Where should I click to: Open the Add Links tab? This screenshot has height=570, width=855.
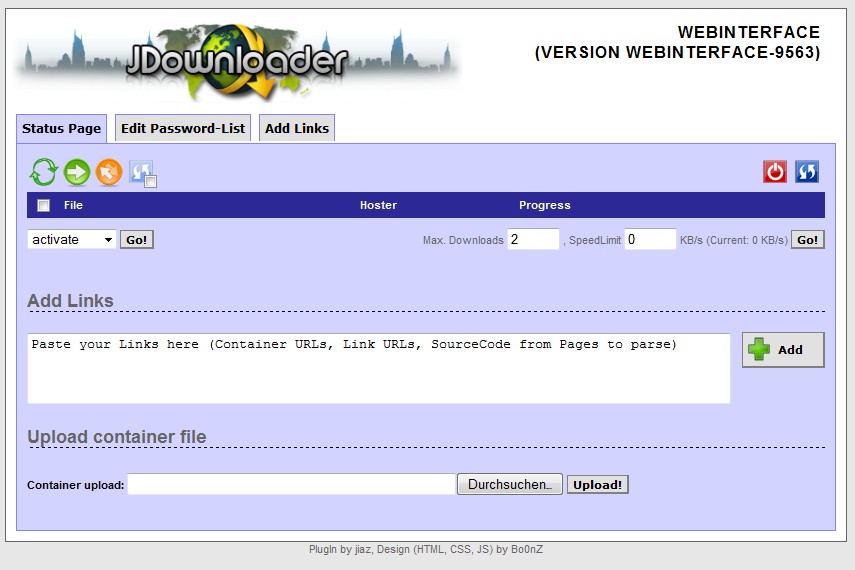[297, 128]
